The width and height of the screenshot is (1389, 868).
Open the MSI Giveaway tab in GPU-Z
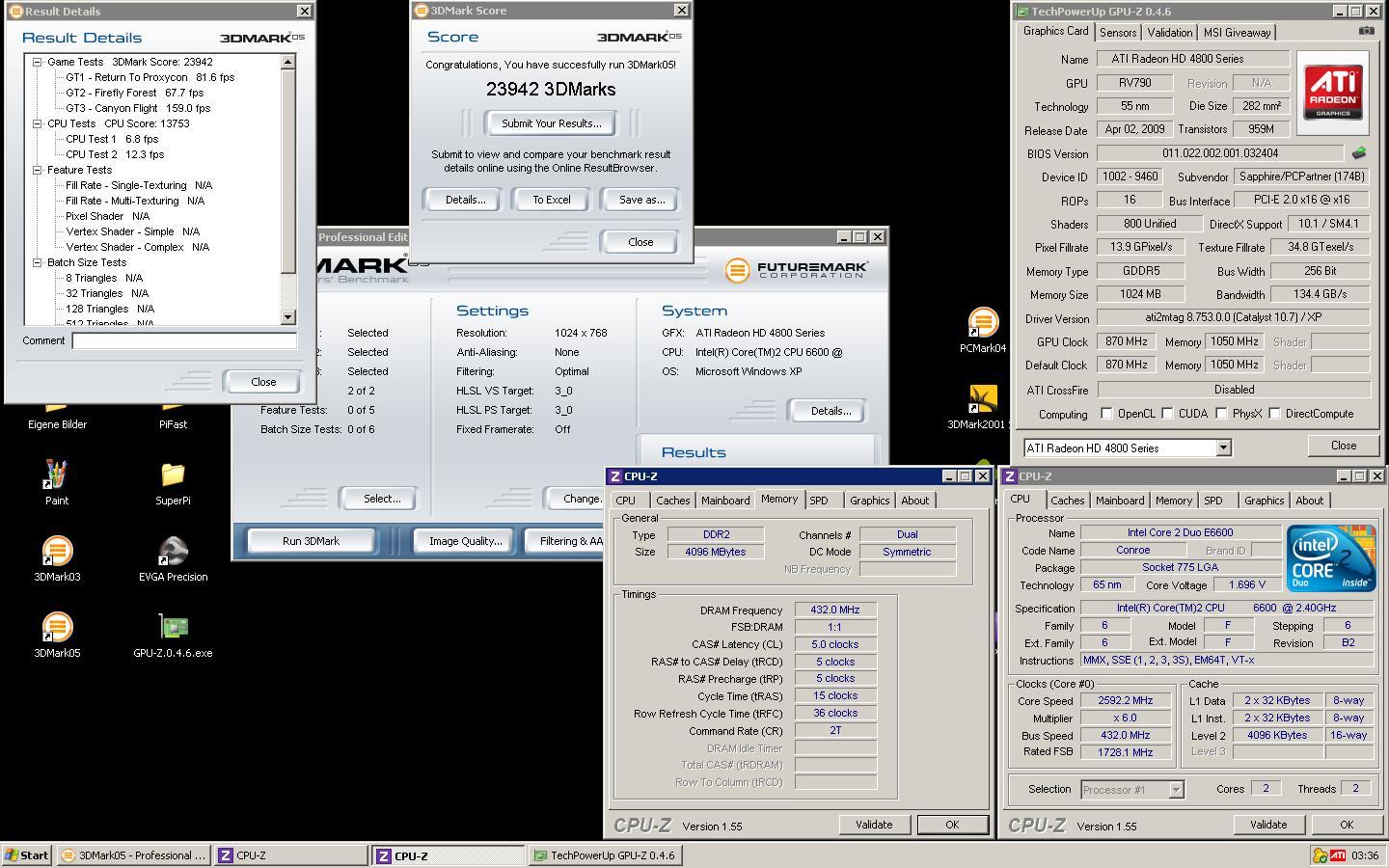[1237, 33]
